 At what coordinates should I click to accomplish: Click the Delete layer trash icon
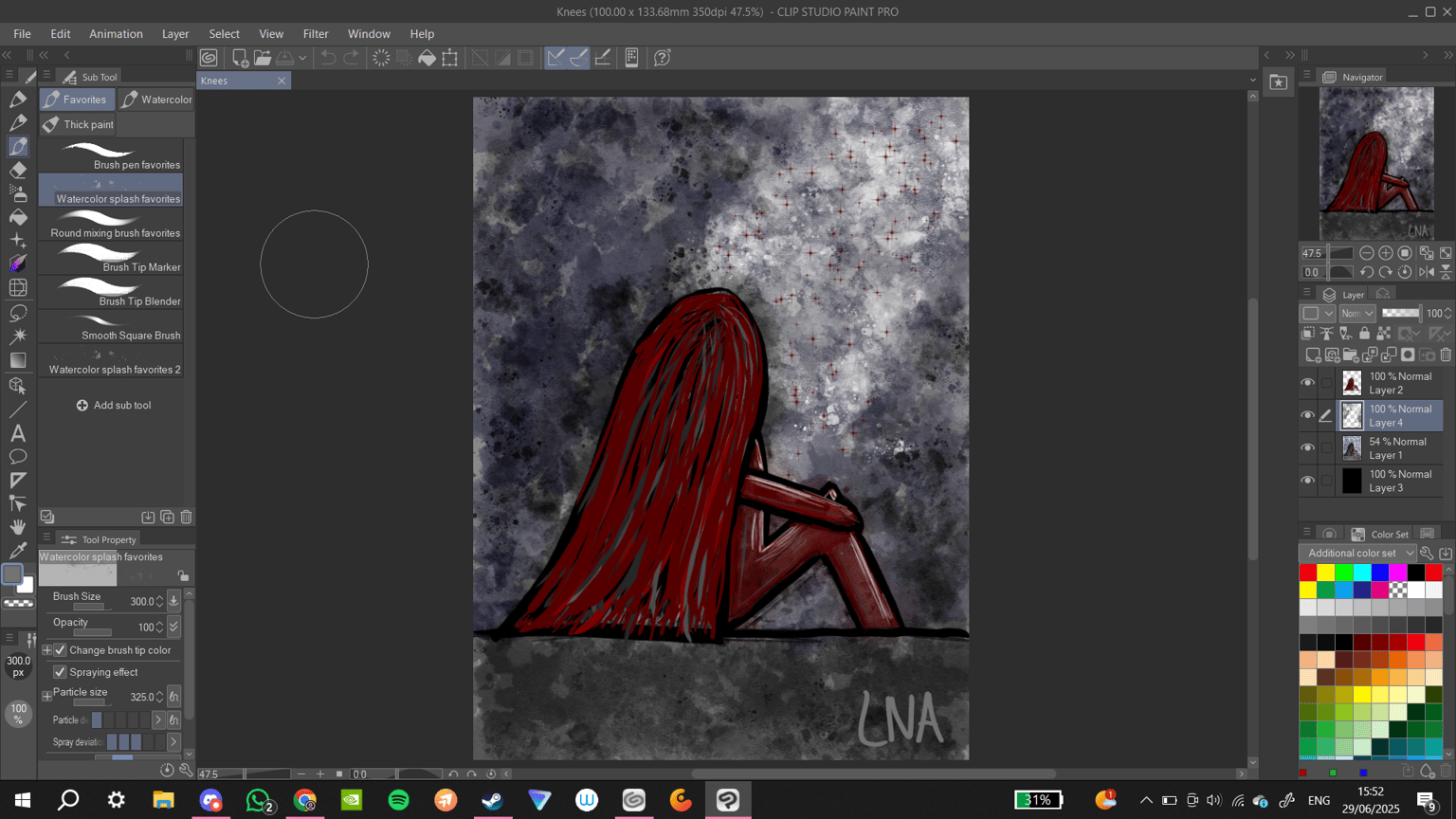[x=1446, y=355]
